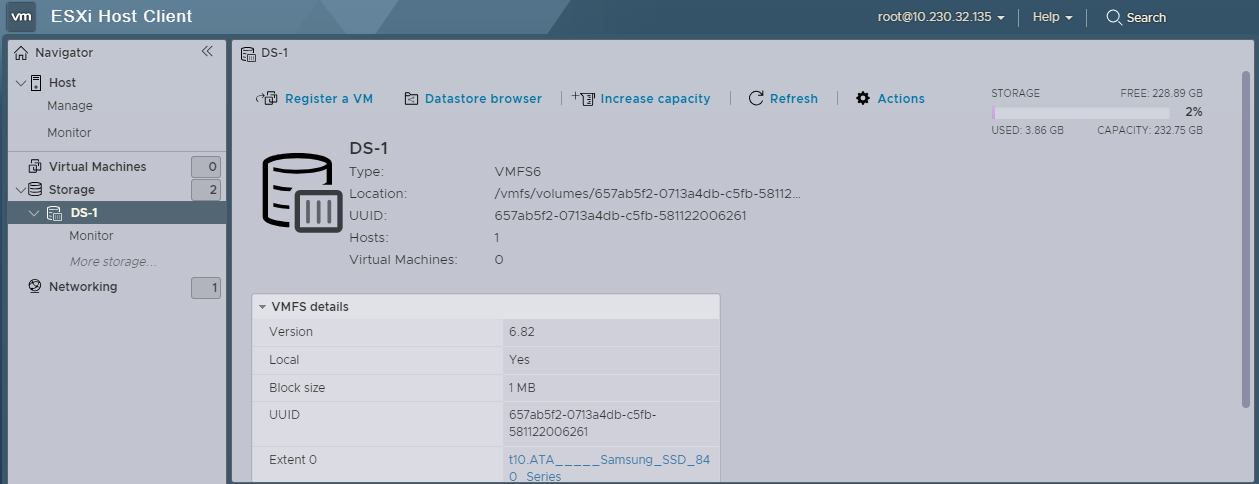This screenshot has height=484, width=1259.
Task: Click More storage... in Navigator
Action: (112, 262)
